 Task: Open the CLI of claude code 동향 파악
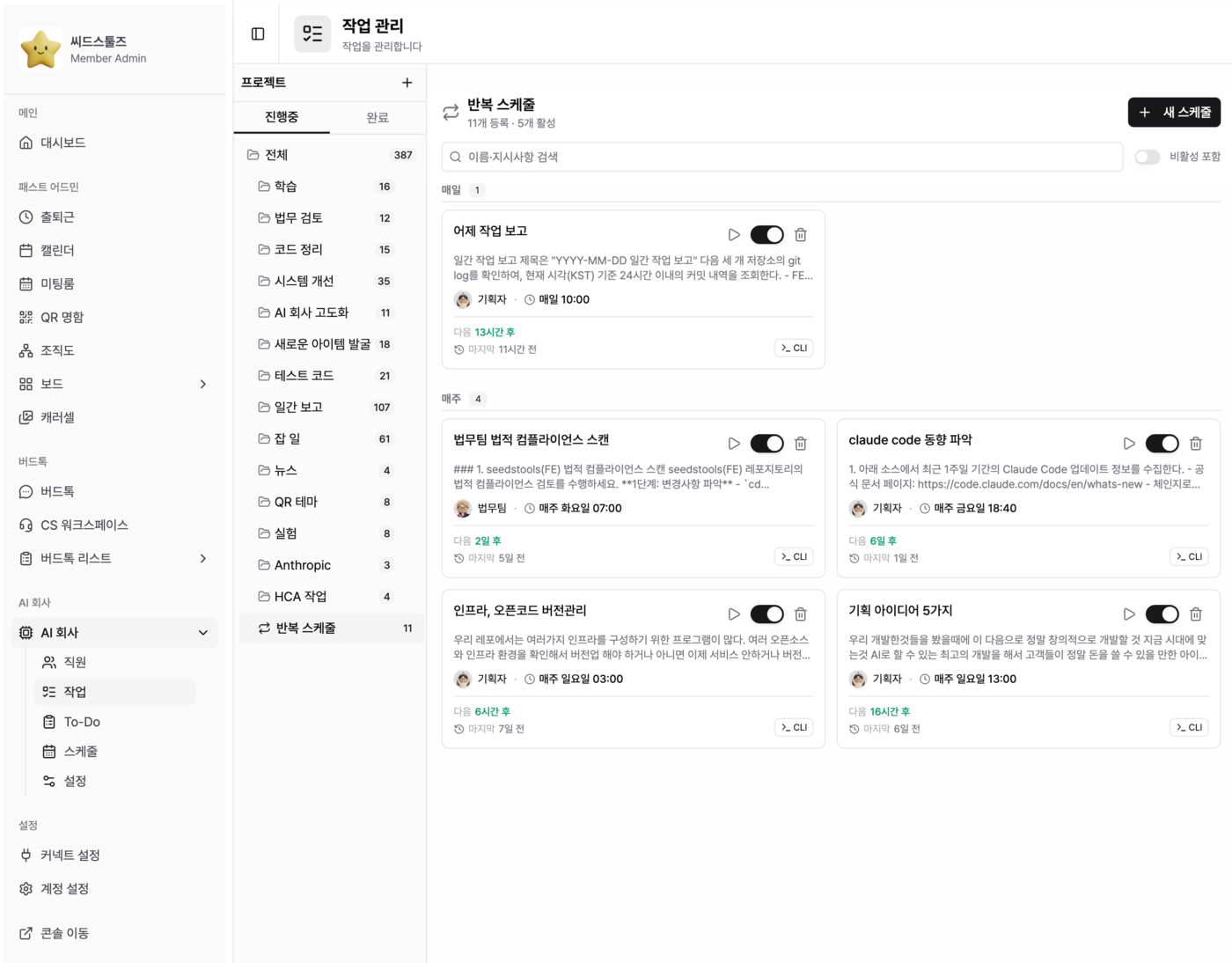[1189, 557]
